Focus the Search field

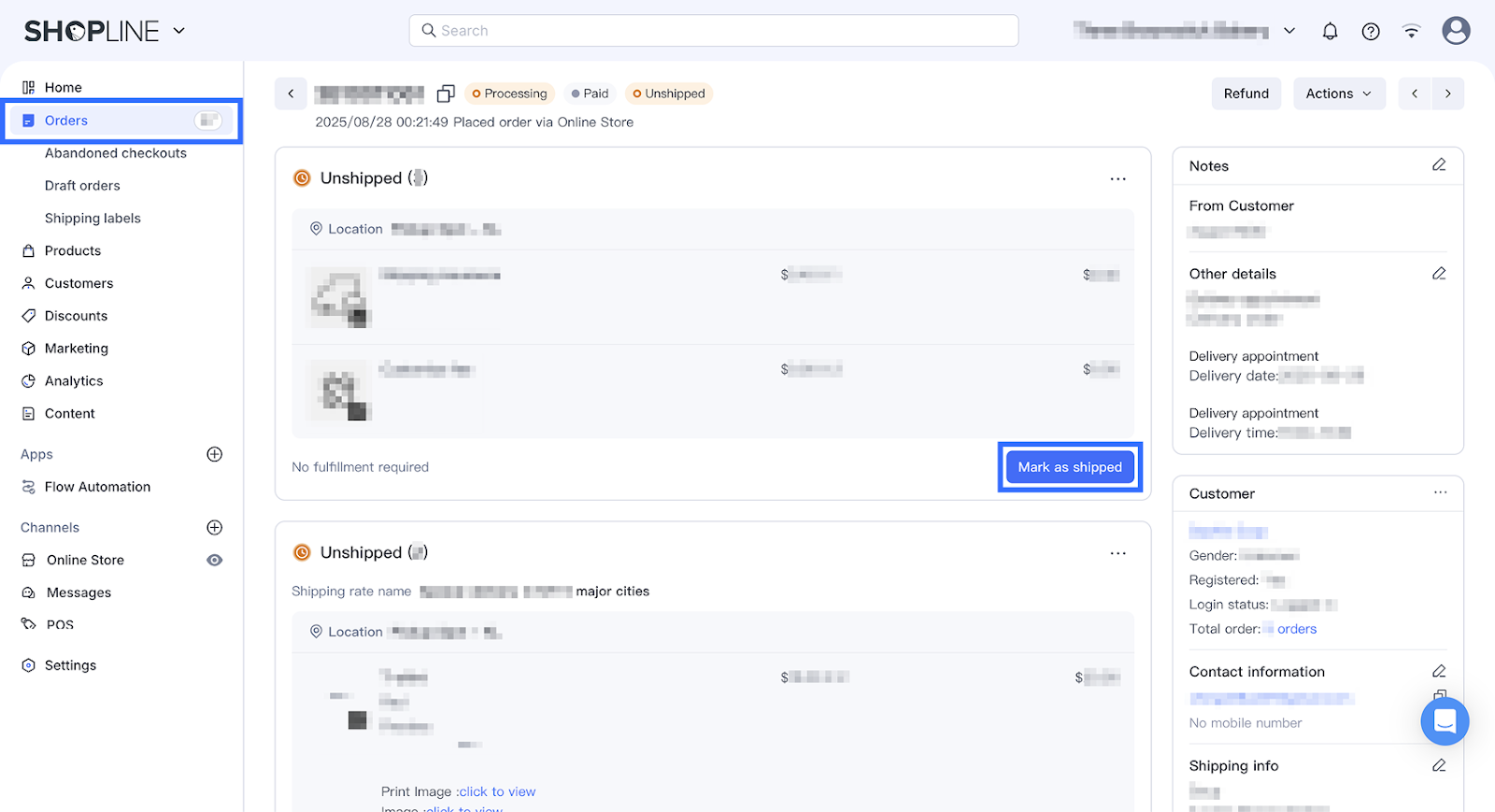pos(714,31)
